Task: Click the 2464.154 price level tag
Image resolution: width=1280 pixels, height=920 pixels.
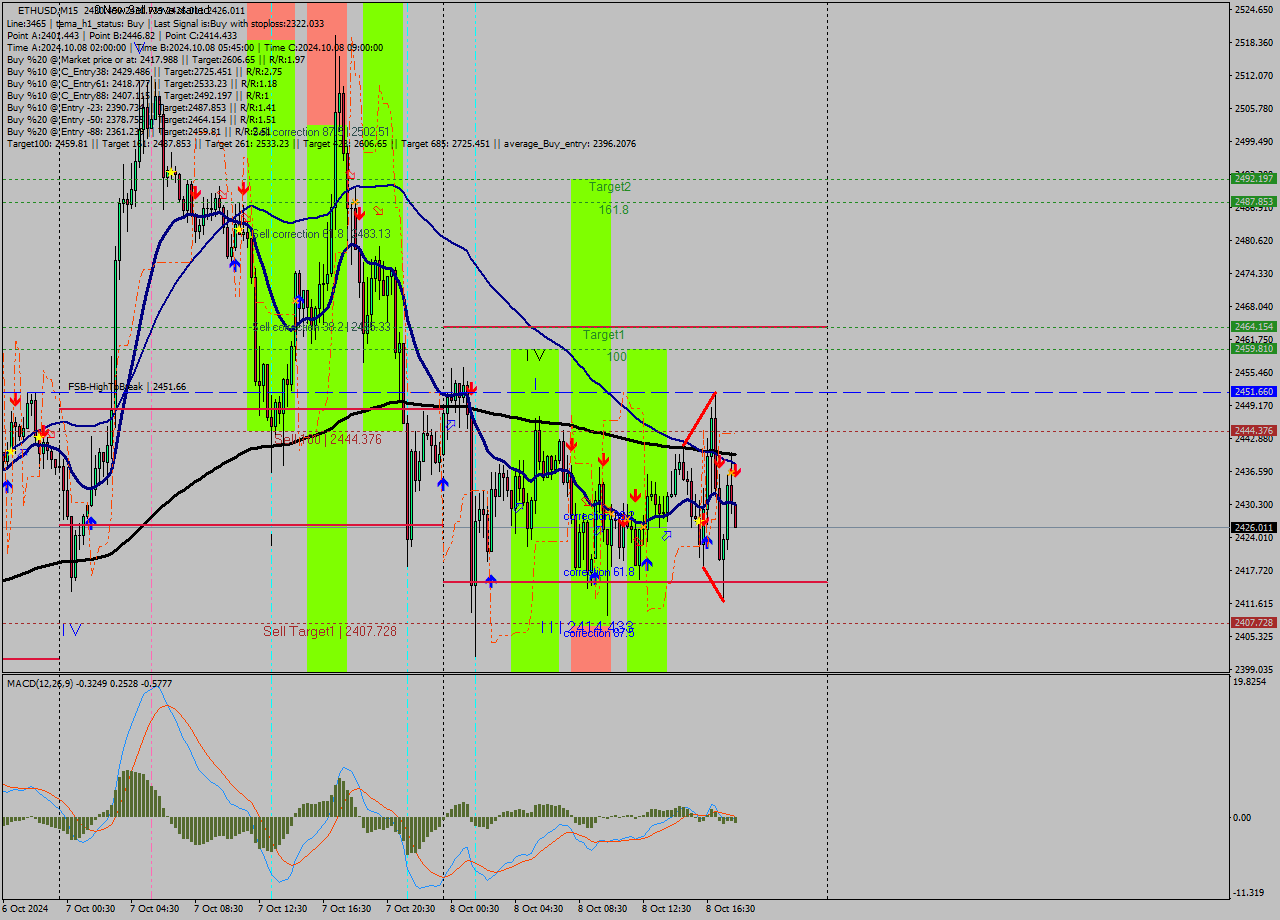Action: [x=1253, y=327]
